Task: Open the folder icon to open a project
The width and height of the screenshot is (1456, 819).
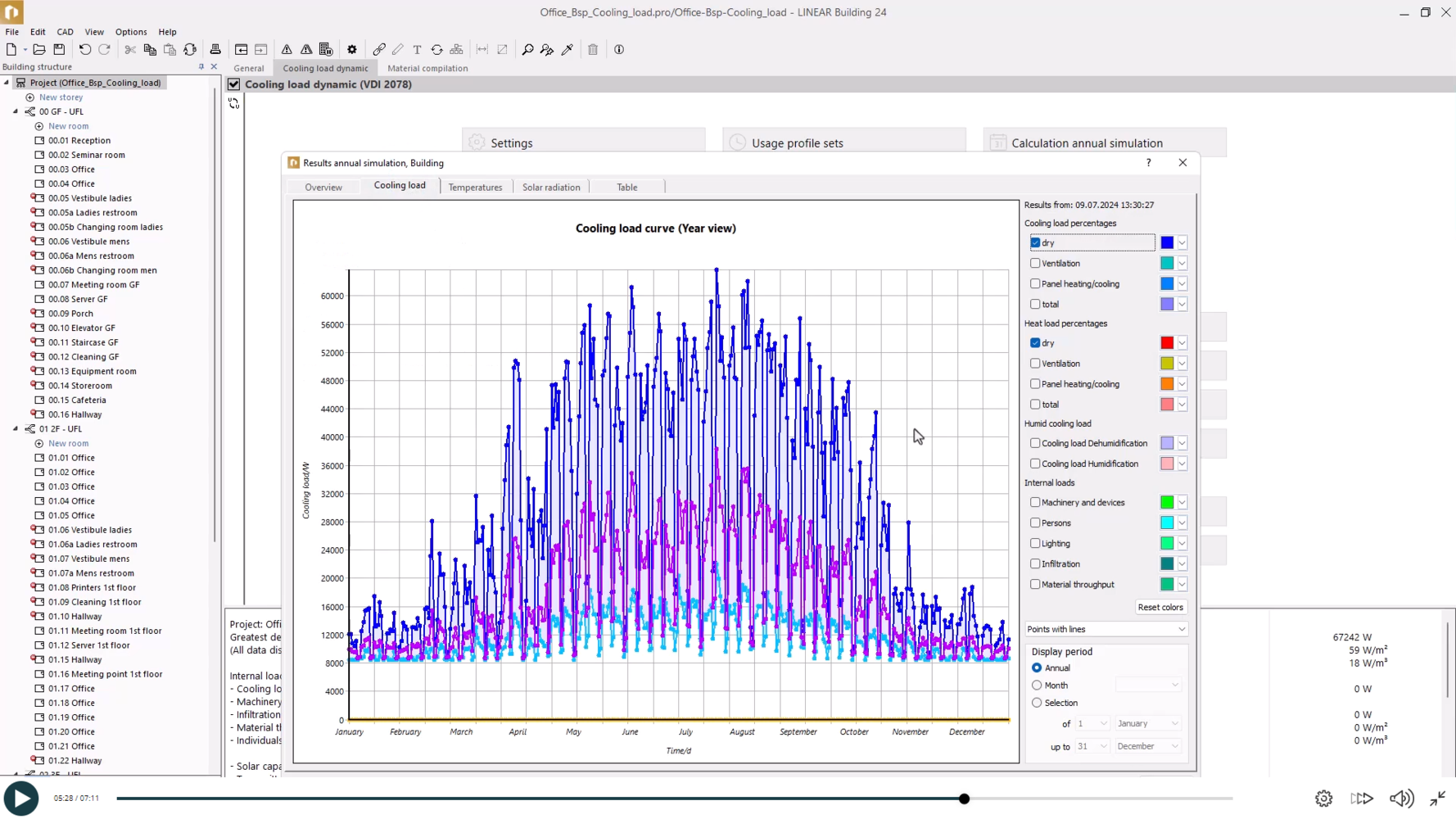Action: pyautogui.click(x=38, y=50)
